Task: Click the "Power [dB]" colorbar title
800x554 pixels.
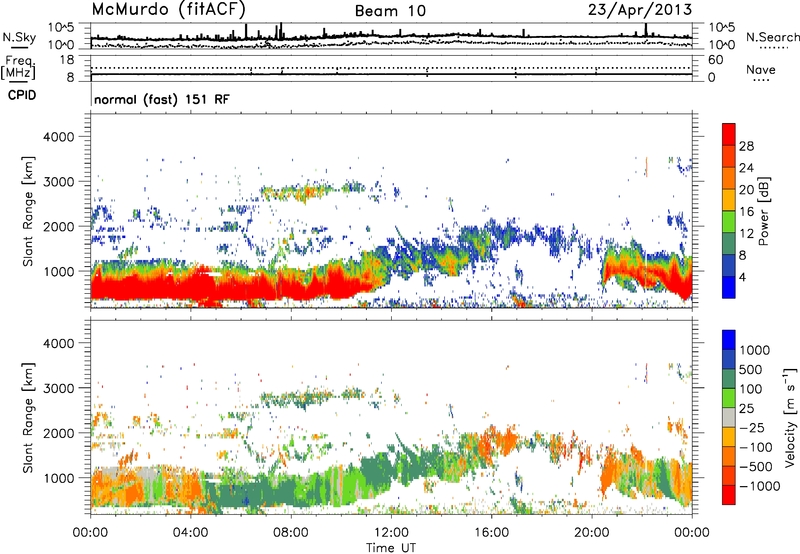Action: (764, 211)
